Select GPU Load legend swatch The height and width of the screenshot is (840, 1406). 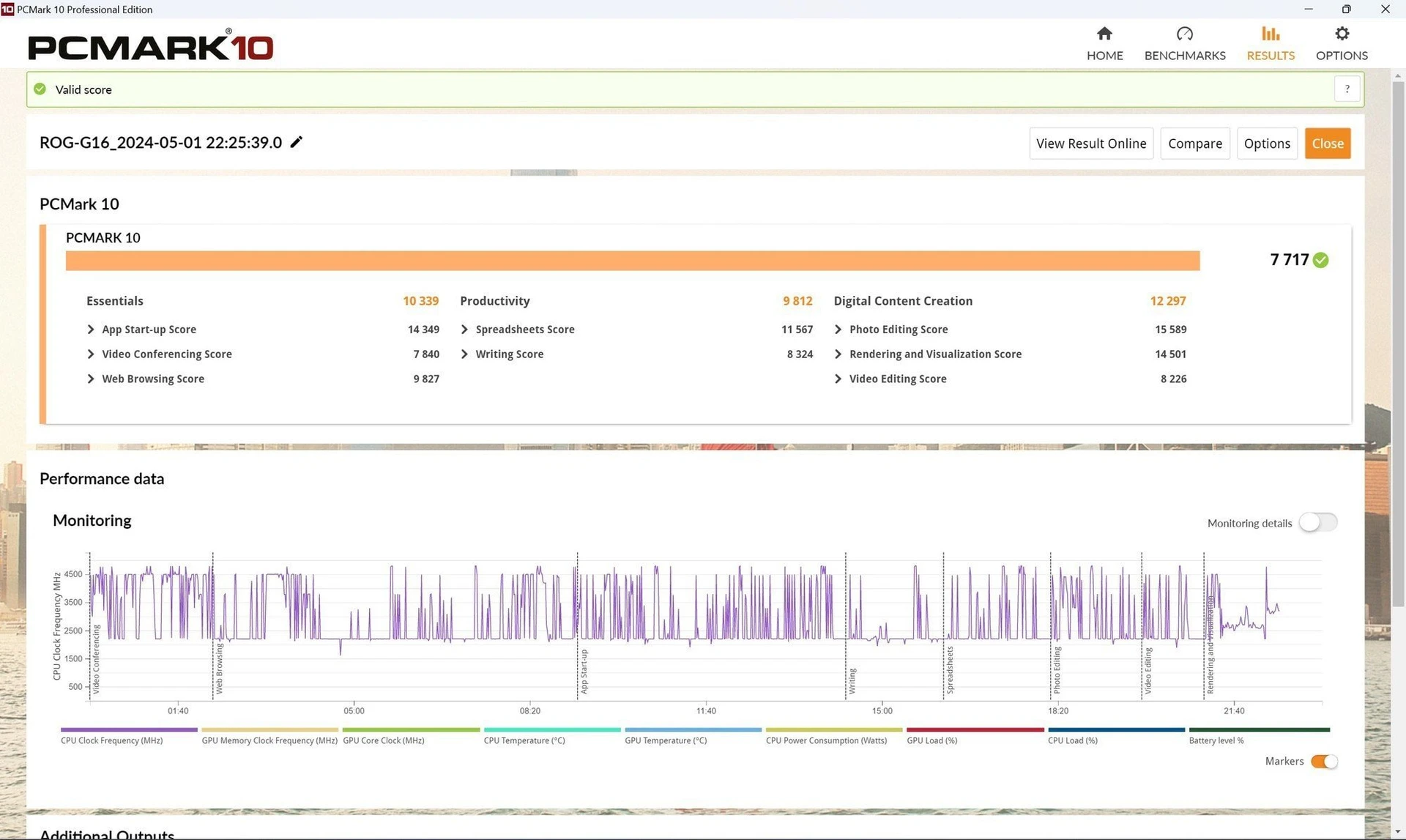coord(975,729)
